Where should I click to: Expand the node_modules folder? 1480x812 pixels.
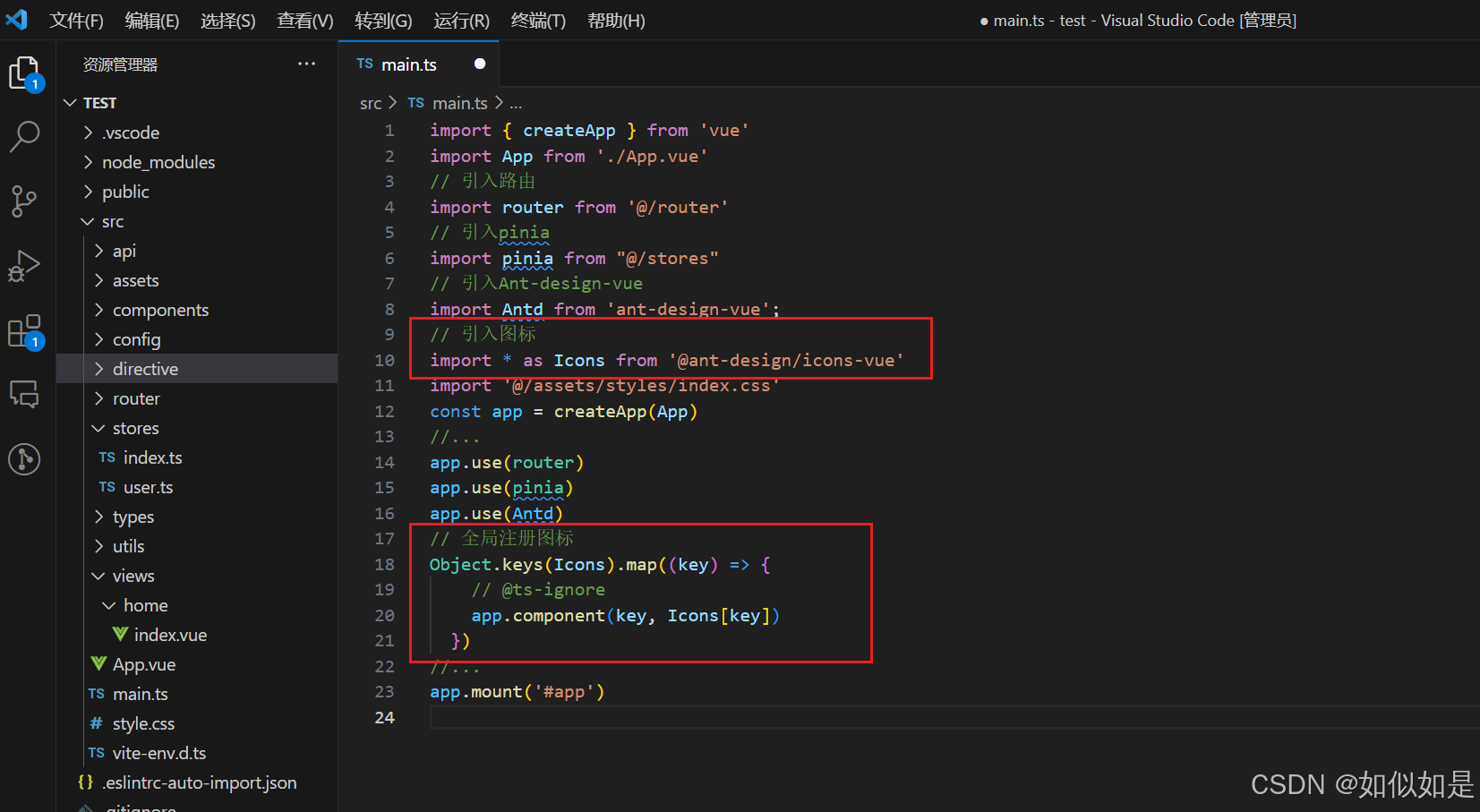(x=89, y=162)
